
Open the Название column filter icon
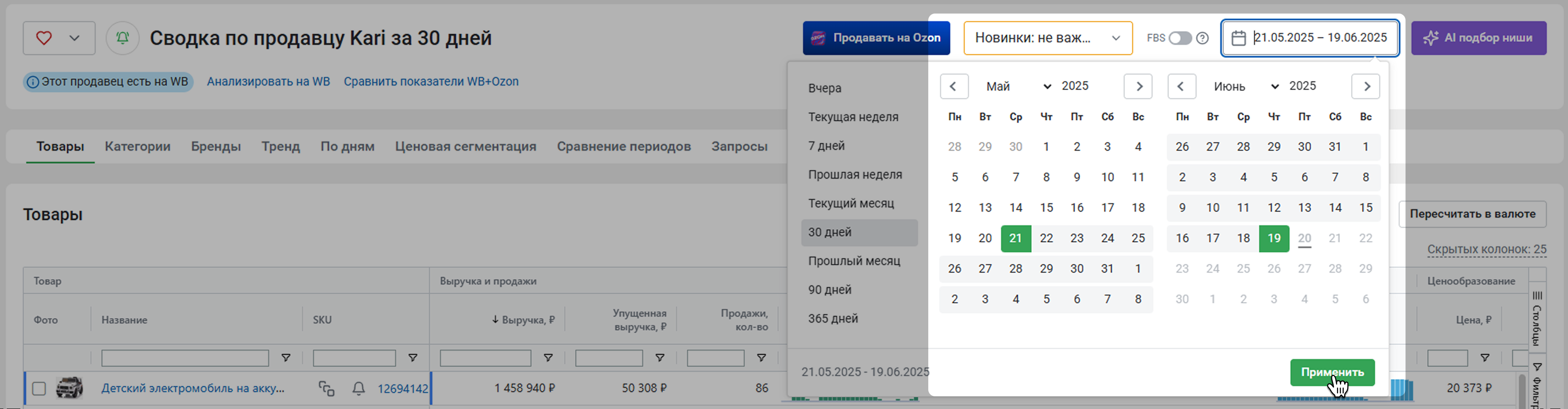tap(286, 359)
